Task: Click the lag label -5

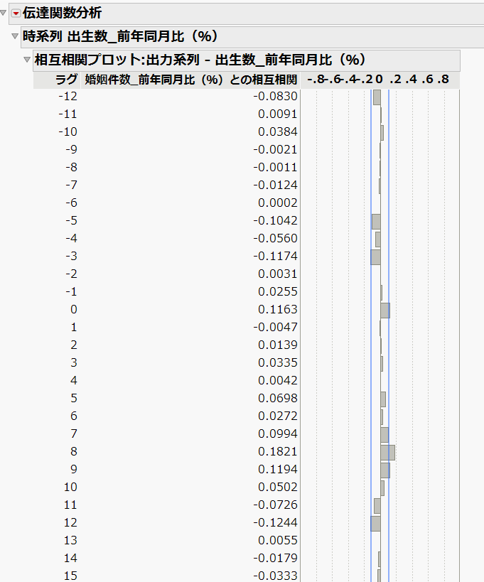Action: click(x=71, y=220)
